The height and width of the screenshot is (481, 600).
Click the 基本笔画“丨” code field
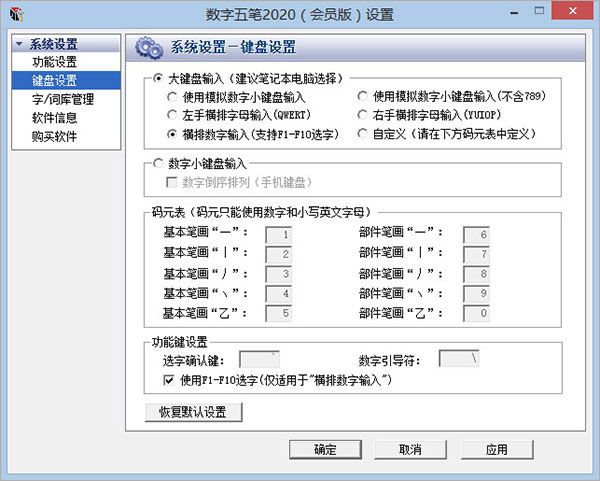click(279, 254)
